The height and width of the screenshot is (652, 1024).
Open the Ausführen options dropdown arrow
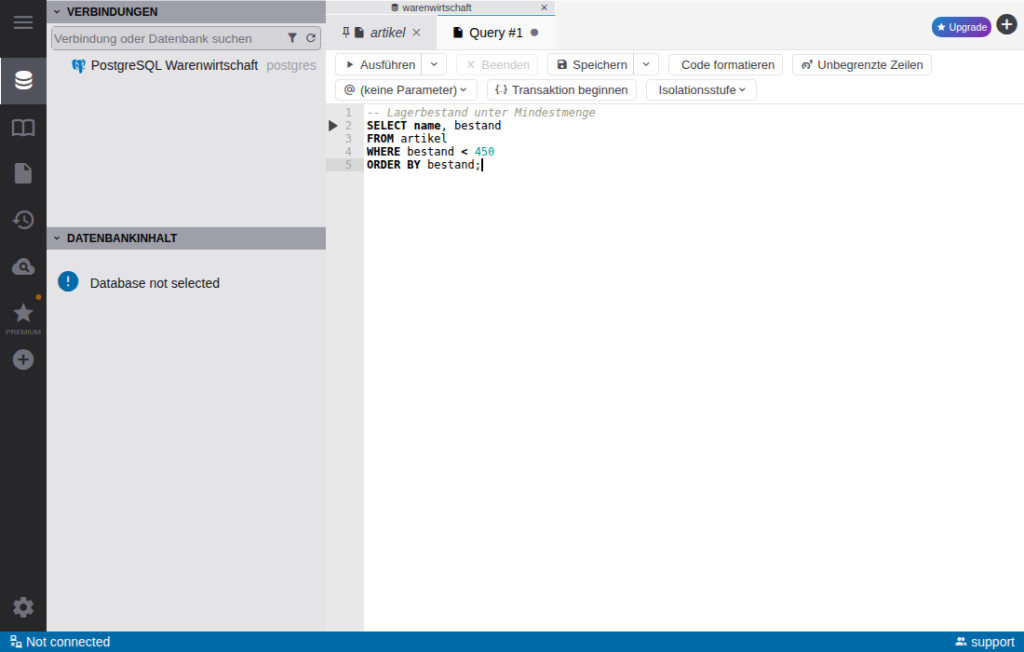[434, 65]
